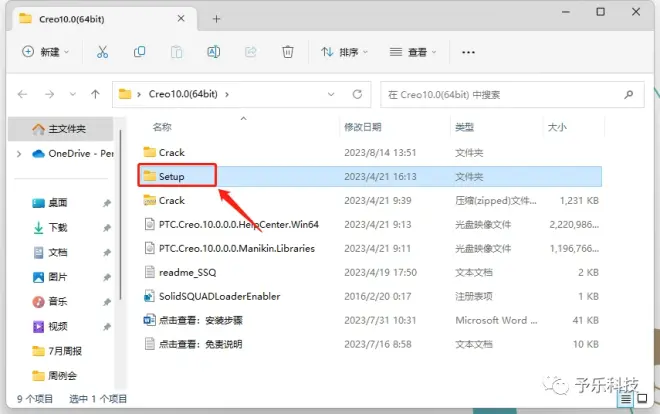Unpin Pictures (图片) quick access pin
Image resolution: width=660 pixels, height=414 pixels.
coord(107,277)
